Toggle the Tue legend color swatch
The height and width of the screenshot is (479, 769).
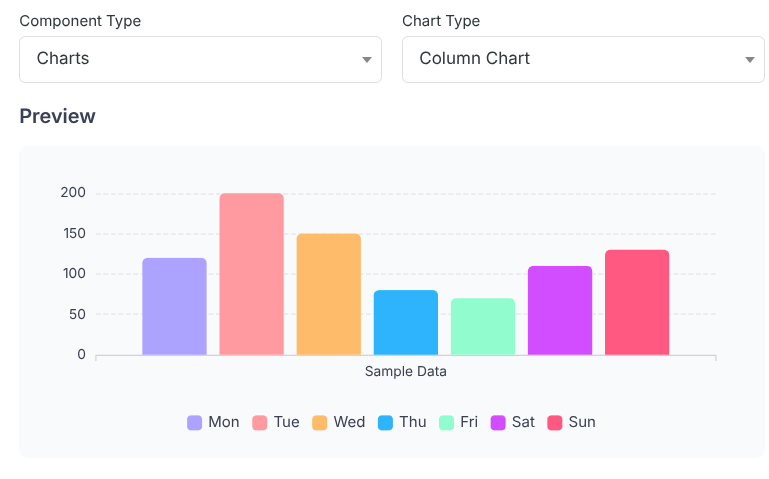pos(259,423)
